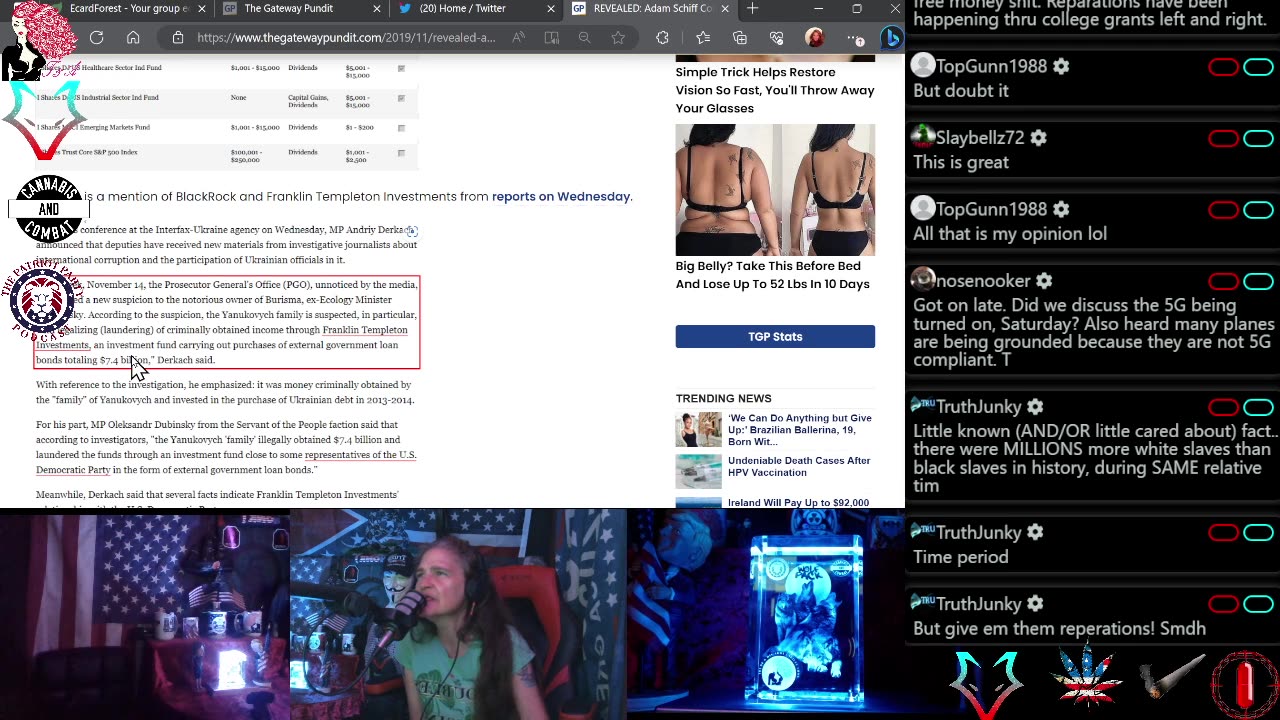
Task: Click the TGP Stats button
Action: (x=775, y=337)
